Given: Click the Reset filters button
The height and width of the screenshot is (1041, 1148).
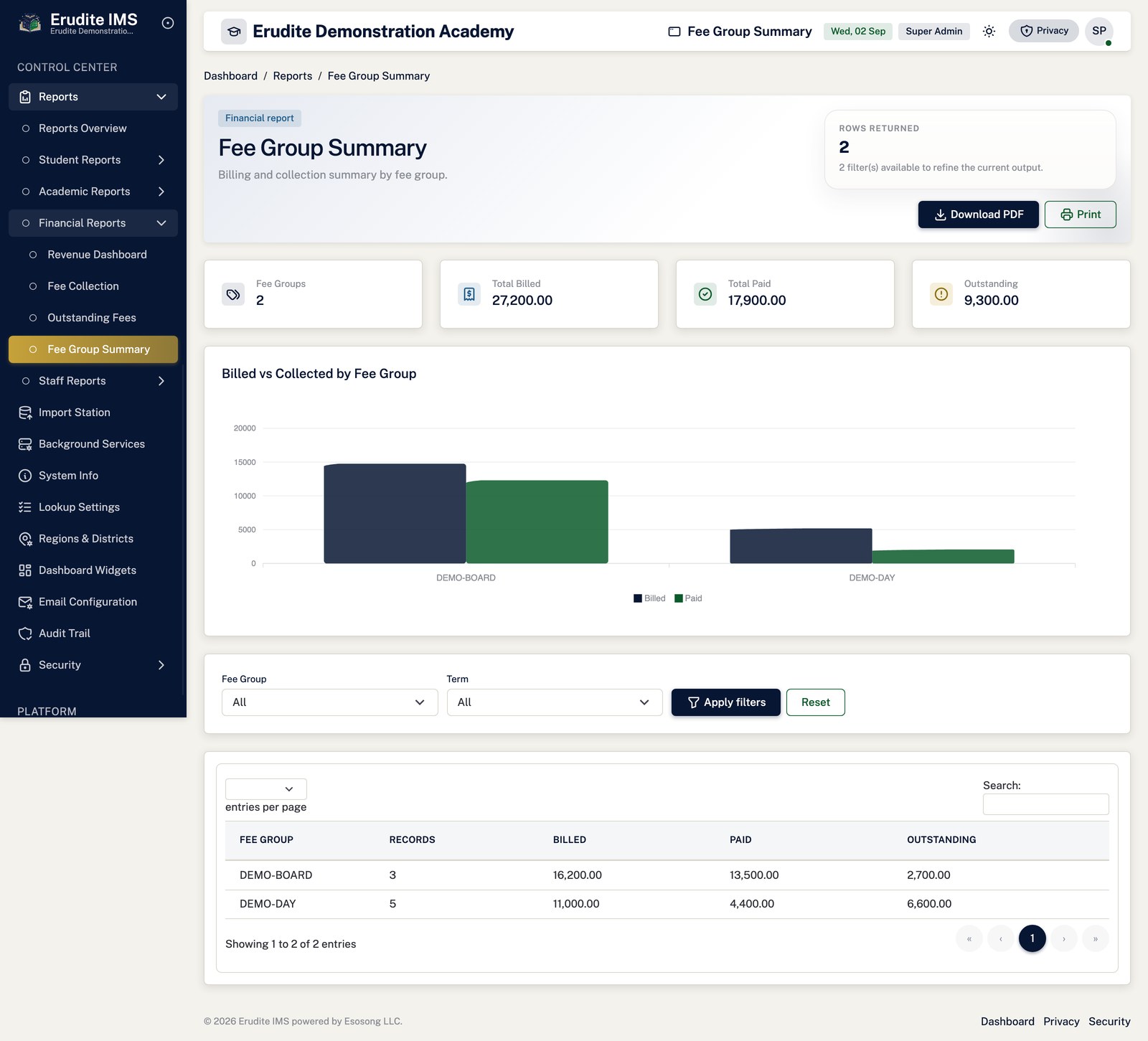Looking at the screenshot, I should point(816,702).
